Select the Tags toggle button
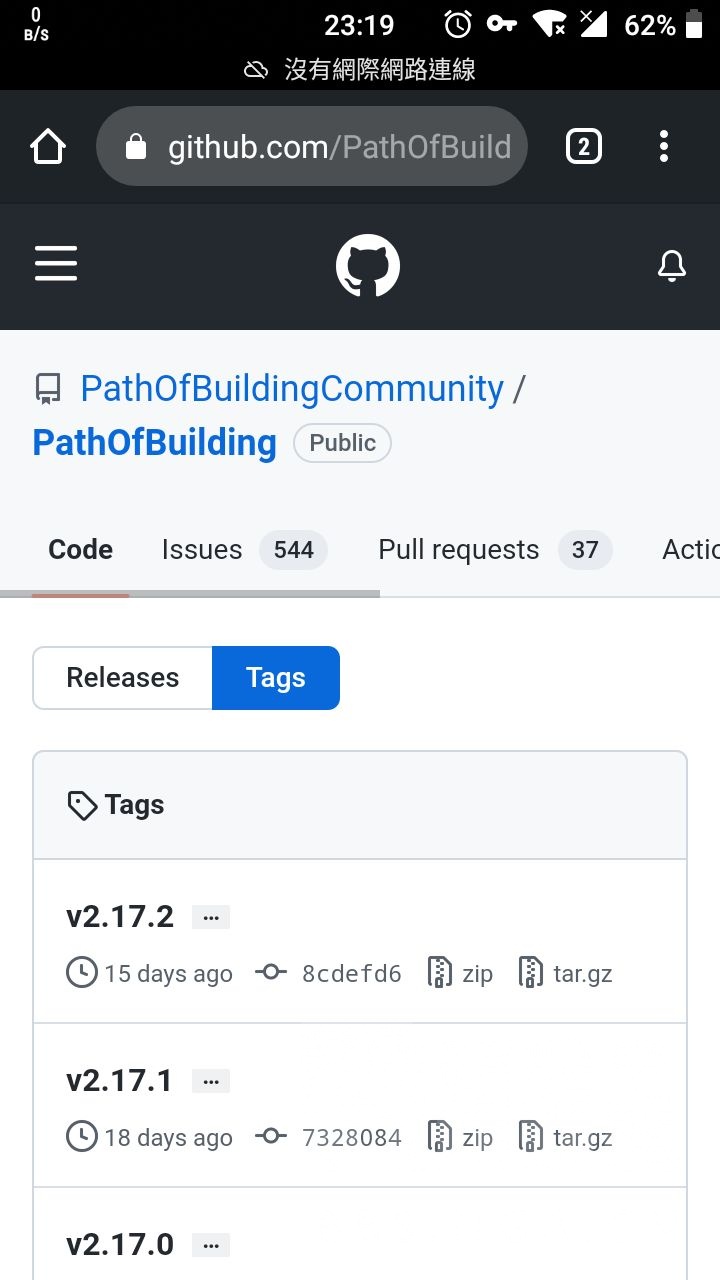Viewport: 720px width, 1280px height. (x=275, y=678)
